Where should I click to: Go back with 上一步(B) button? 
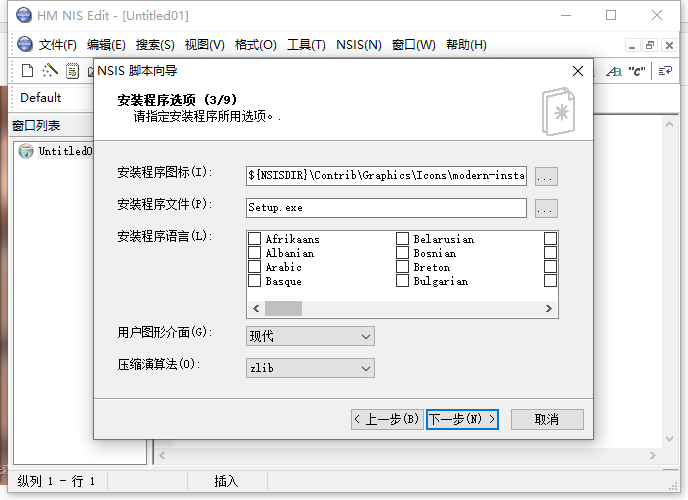[x=387, y=419]
